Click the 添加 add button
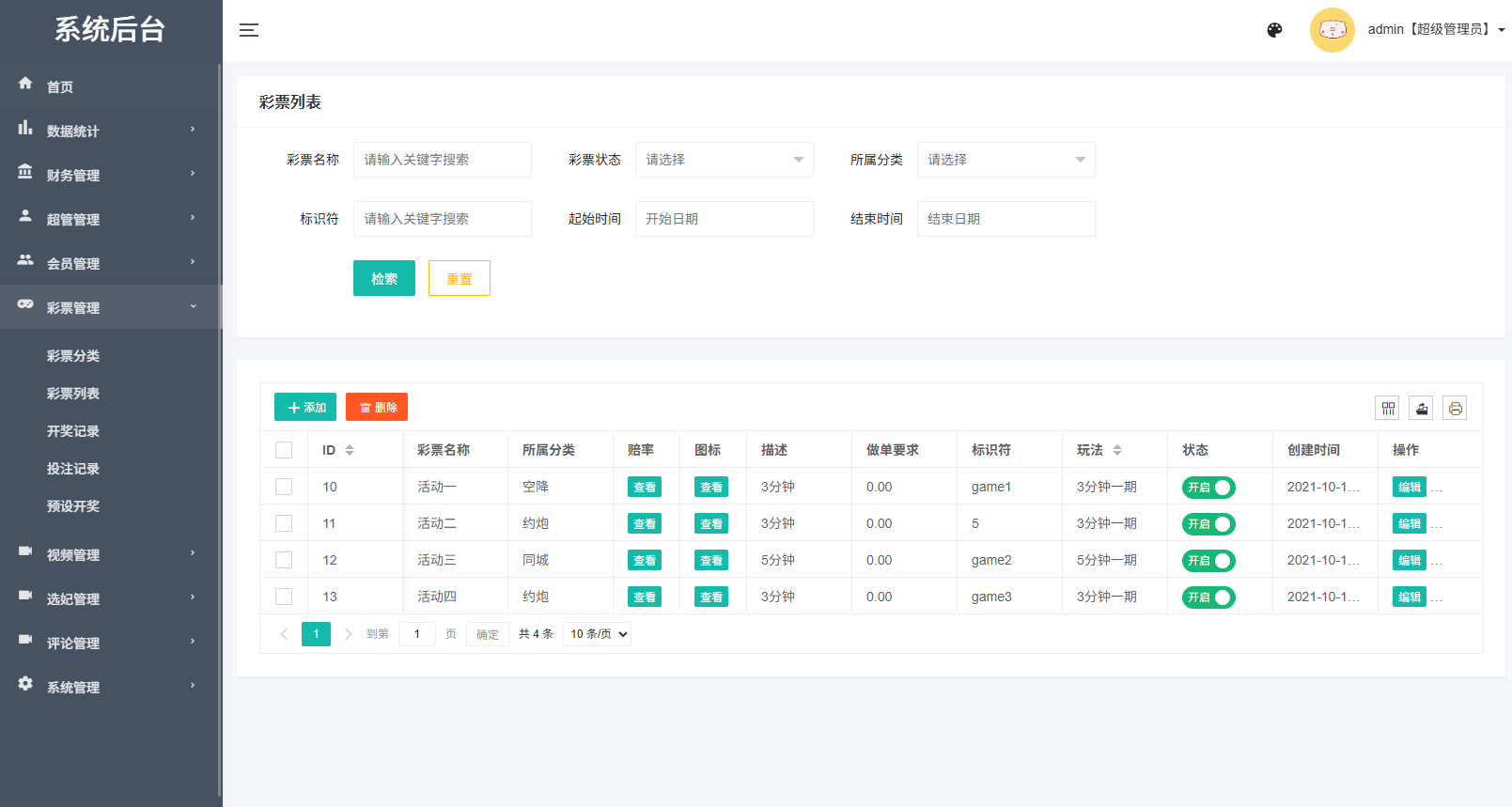 (305, 407)
